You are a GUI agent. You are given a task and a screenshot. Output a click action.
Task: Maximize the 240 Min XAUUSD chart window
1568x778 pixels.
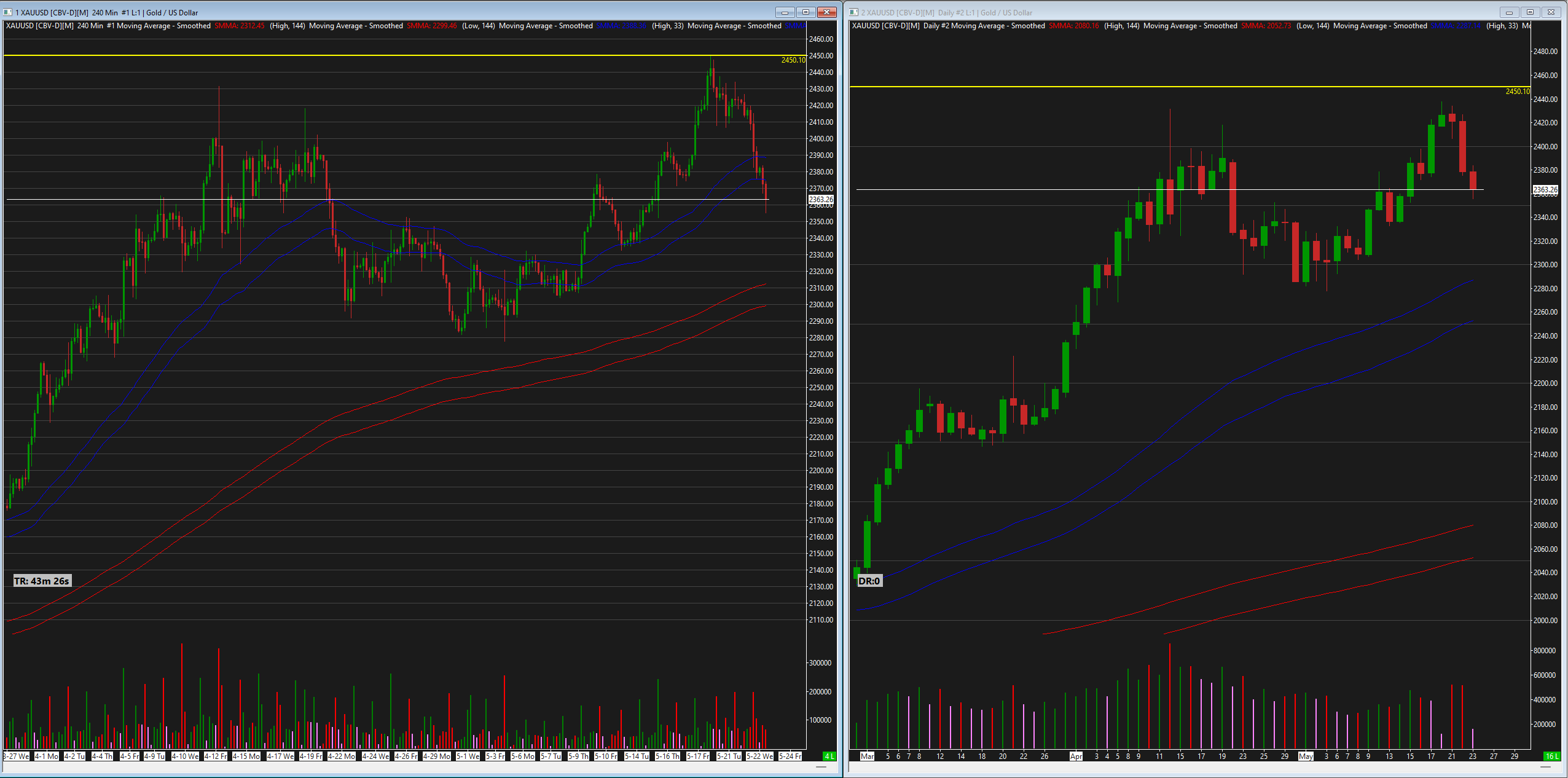coord(806,12)
